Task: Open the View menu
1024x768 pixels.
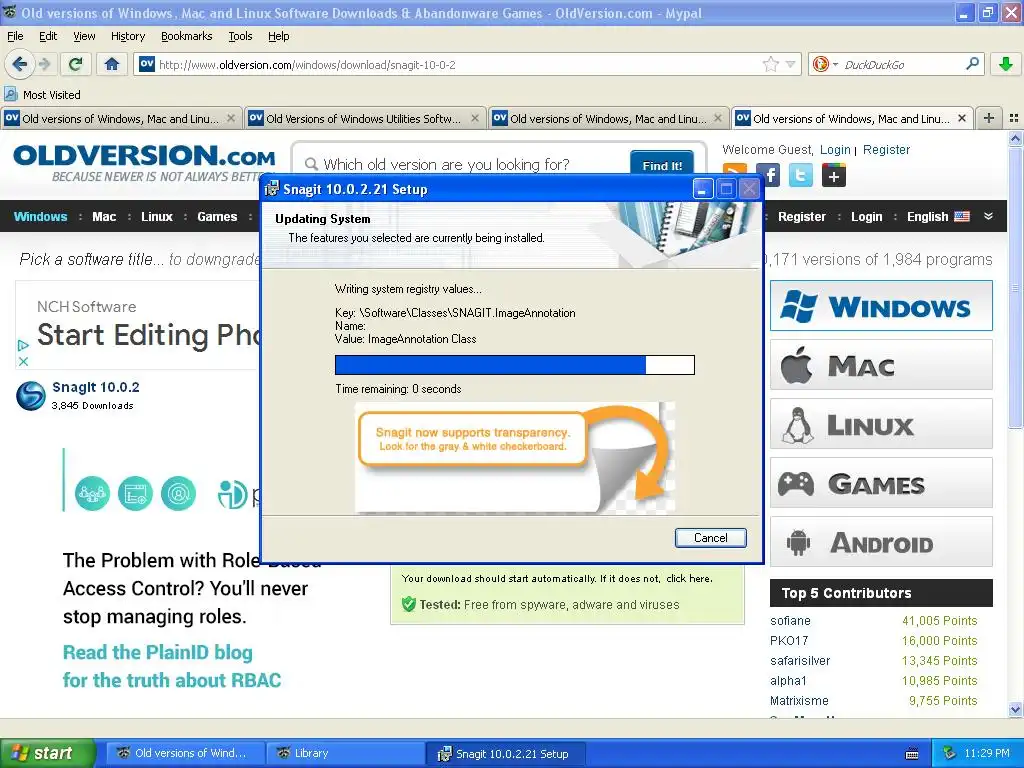Action: click(84, 36)
